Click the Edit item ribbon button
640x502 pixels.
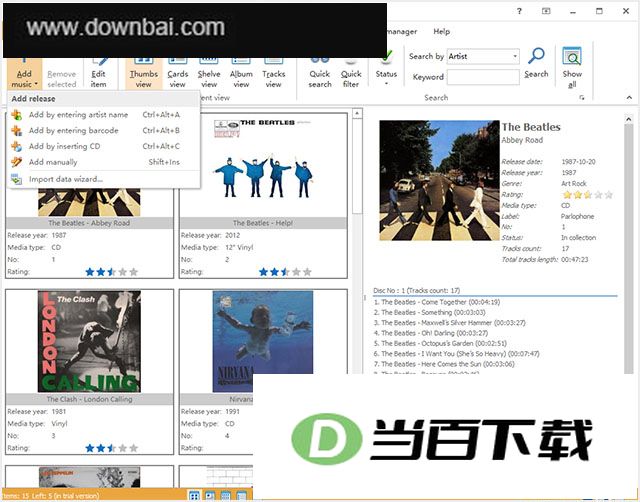point(98,73)
